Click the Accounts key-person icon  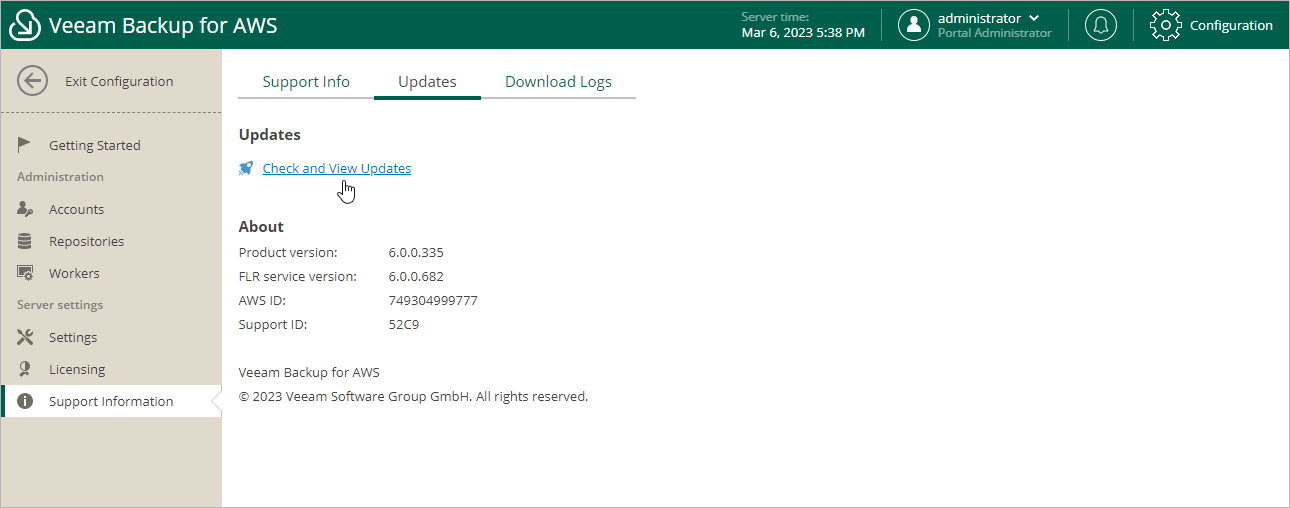[26, 209]
